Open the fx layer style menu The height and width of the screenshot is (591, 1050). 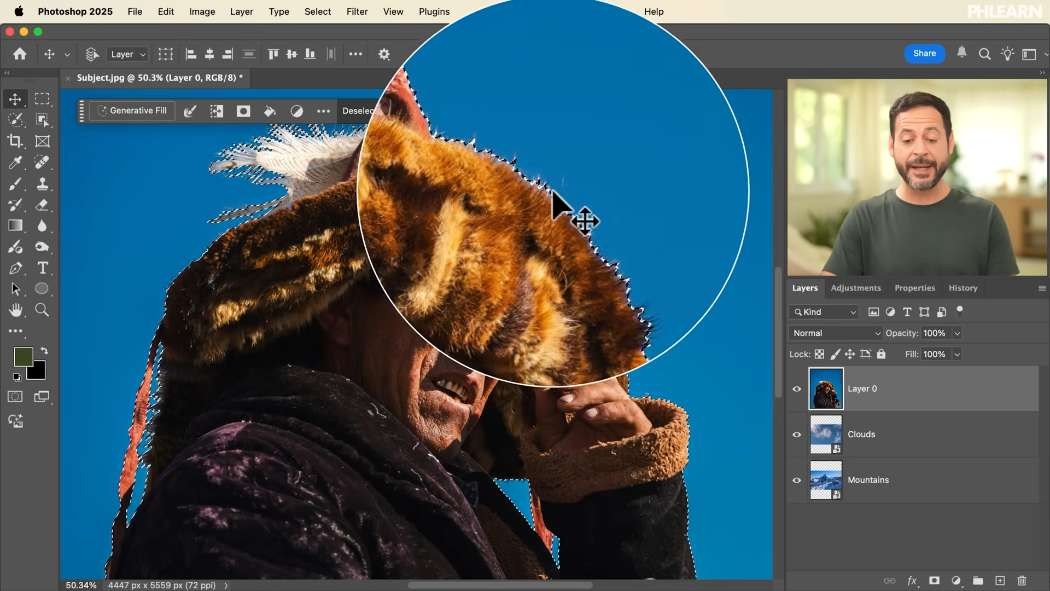(x=912, y=580)
